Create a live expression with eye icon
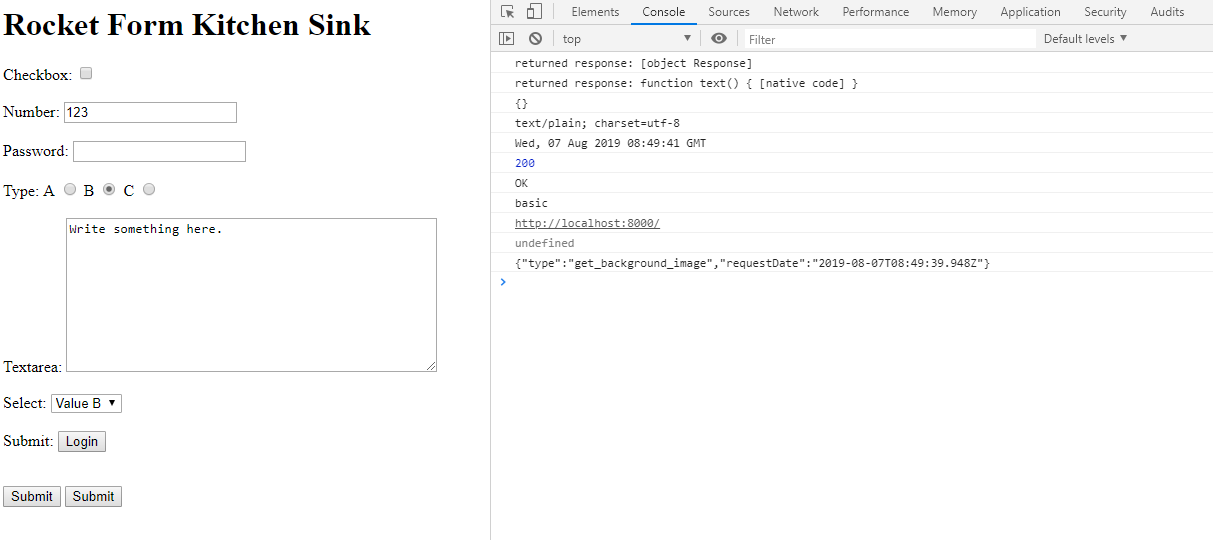The width and height of the screenshot is (1213, 540). tap(719, 39)
